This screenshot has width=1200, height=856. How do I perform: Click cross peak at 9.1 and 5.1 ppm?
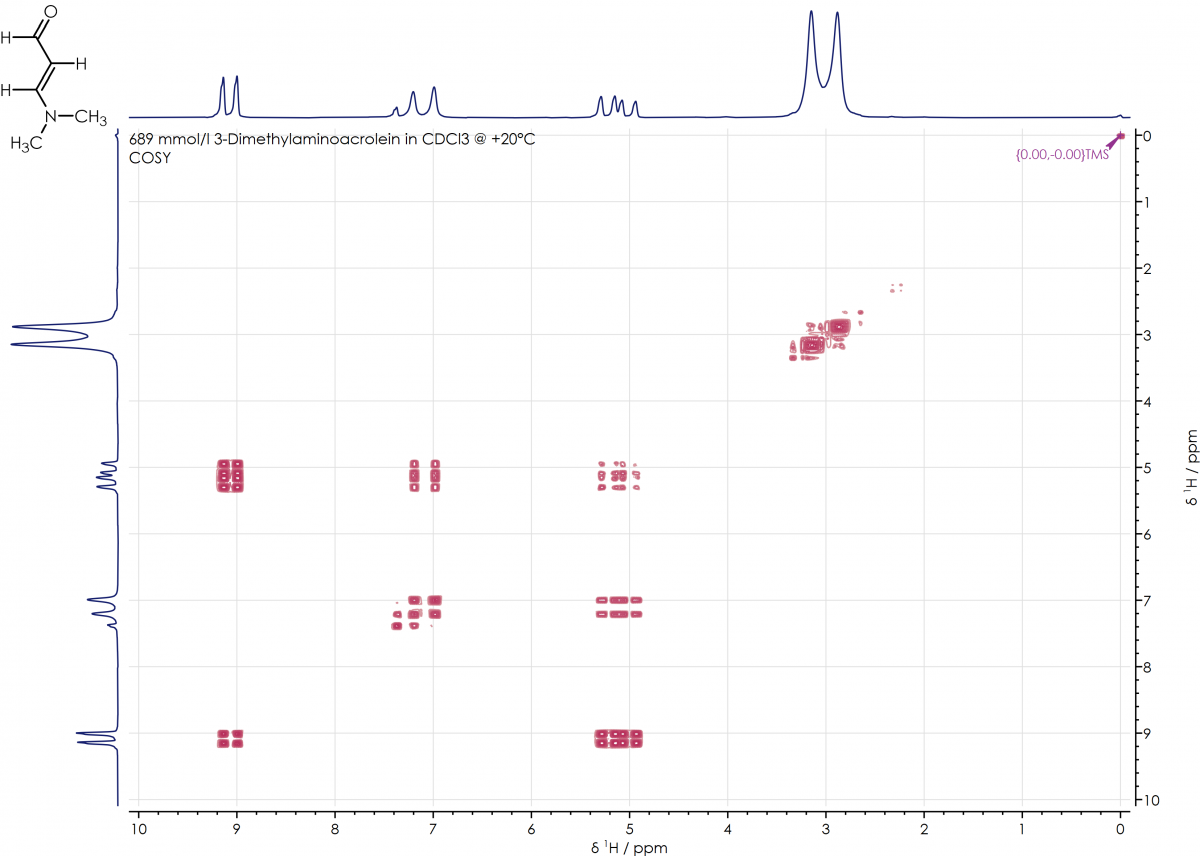coord(230,476)
